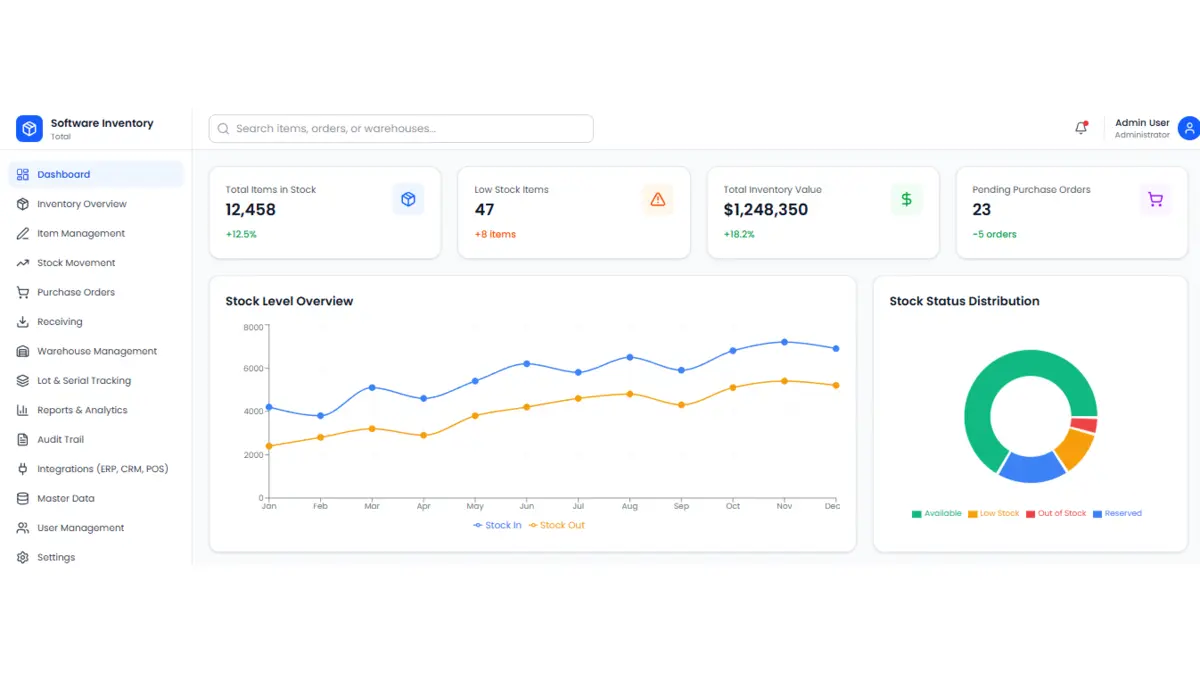The height and width of the screenshot is (675, 1200).
Task: Open the Settings page link
Action: 56,557
